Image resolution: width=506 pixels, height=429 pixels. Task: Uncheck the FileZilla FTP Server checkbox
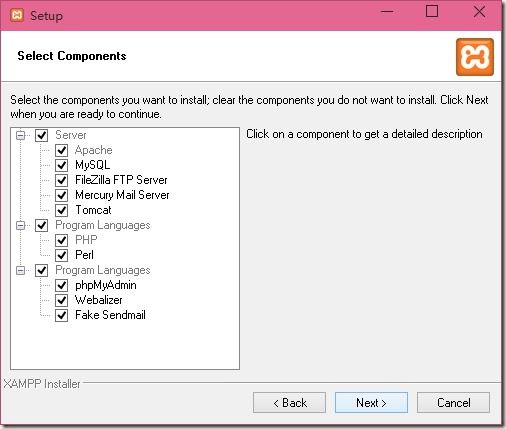[x=61, y=180]
